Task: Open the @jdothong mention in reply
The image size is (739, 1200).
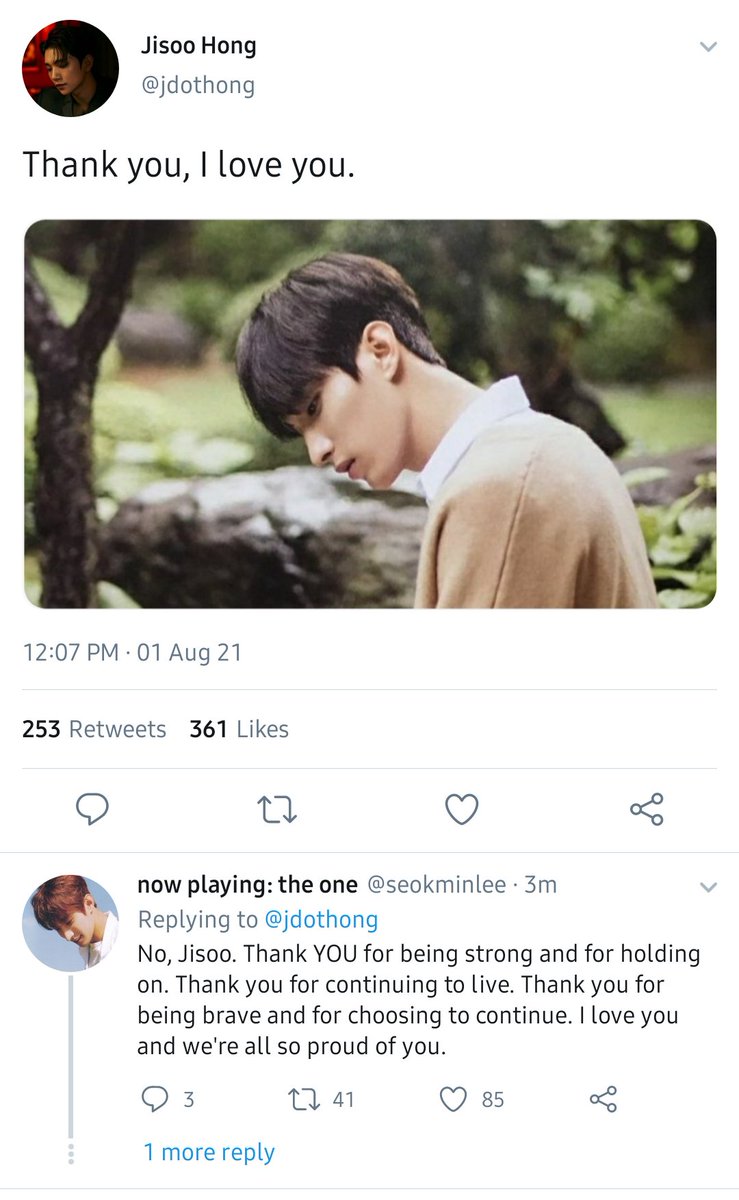Action: click(x=320, y=919)
